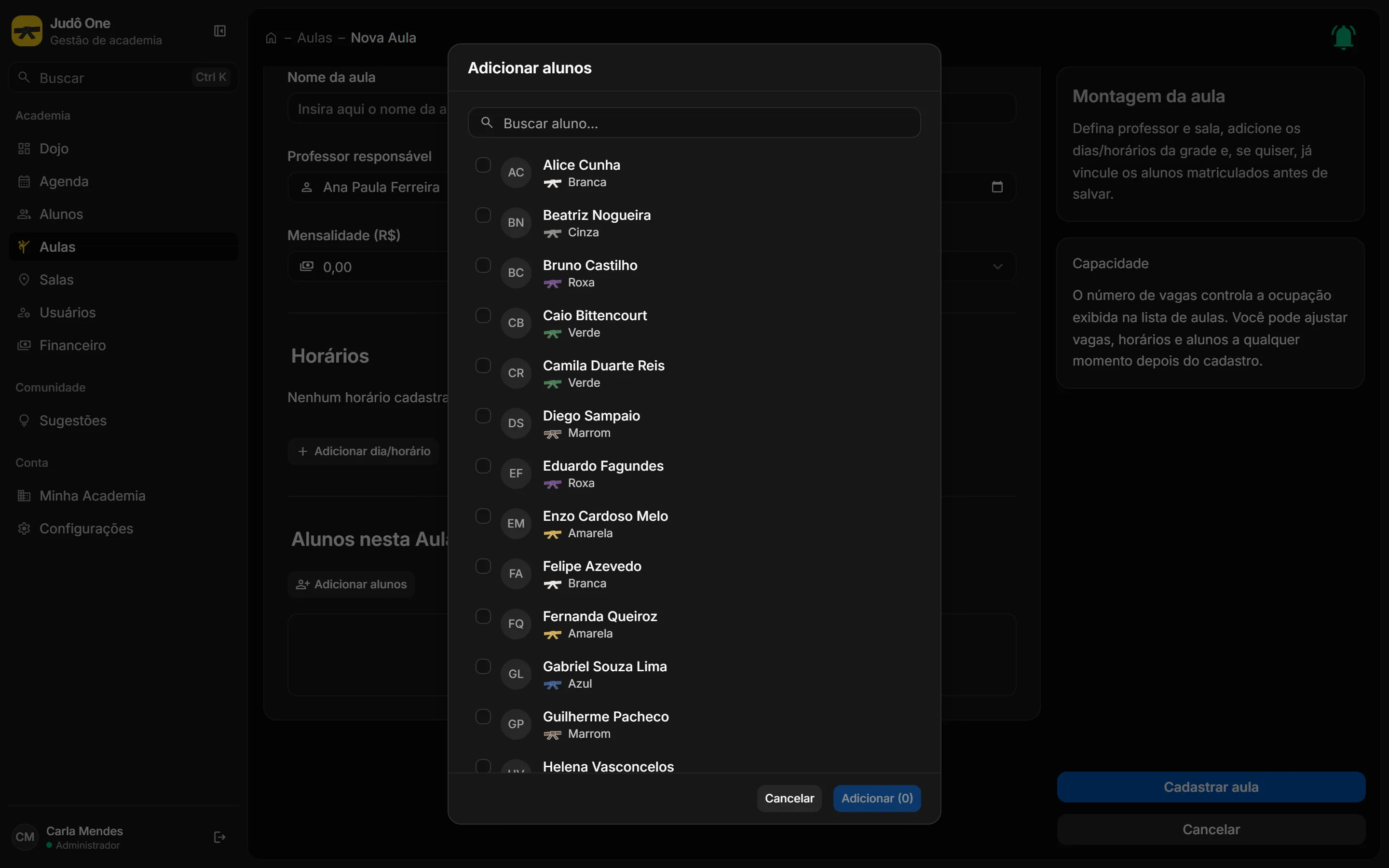Open the notifications bell

pyautogui.click(x=1343, y=37)
